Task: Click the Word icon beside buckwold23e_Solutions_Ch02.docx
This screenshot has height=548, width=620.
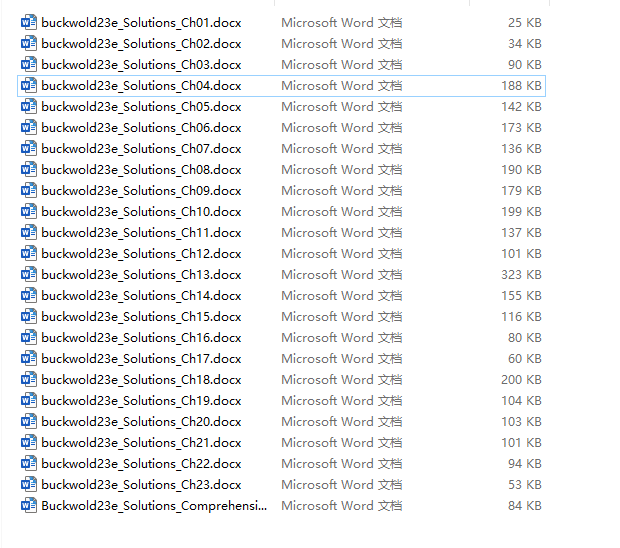Action: 29,43
